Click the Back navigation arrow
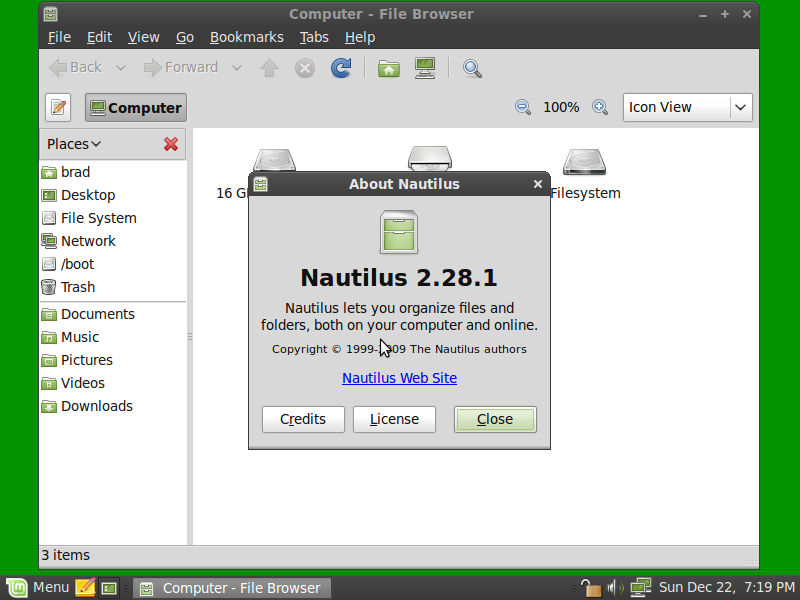 76,67
